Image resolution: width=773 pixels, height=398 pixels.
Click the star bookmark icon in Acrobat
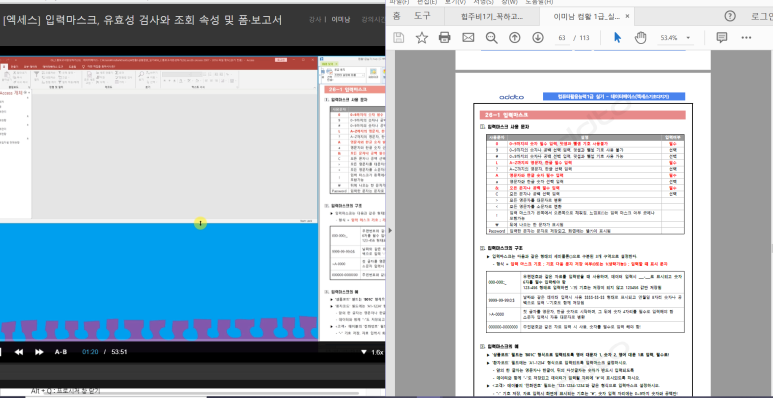click(422, 37)
